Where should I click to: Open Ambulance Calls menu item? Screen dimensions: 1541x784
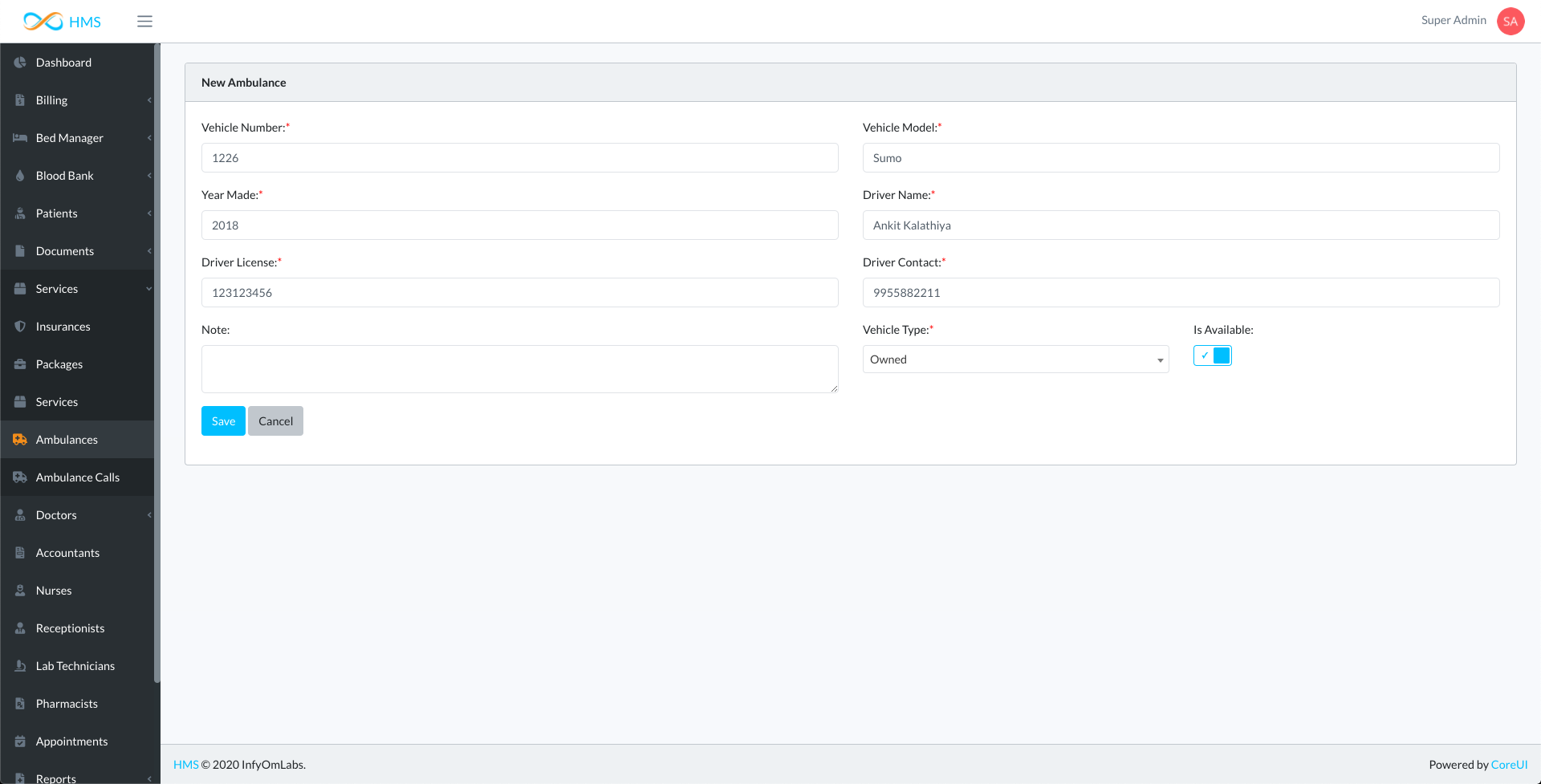[x=77, y=477]
